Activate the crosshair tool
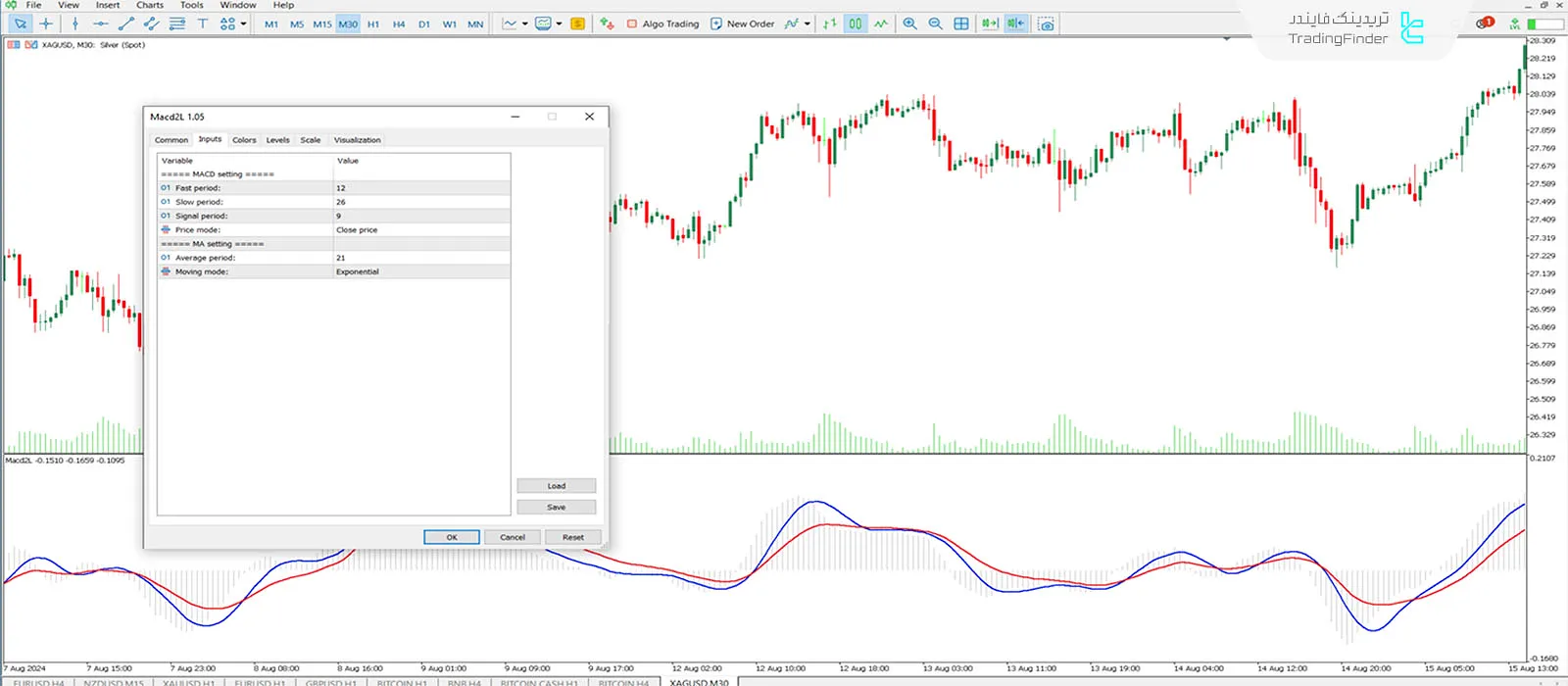The image size is (1568, 686). [x=46, y=24]
